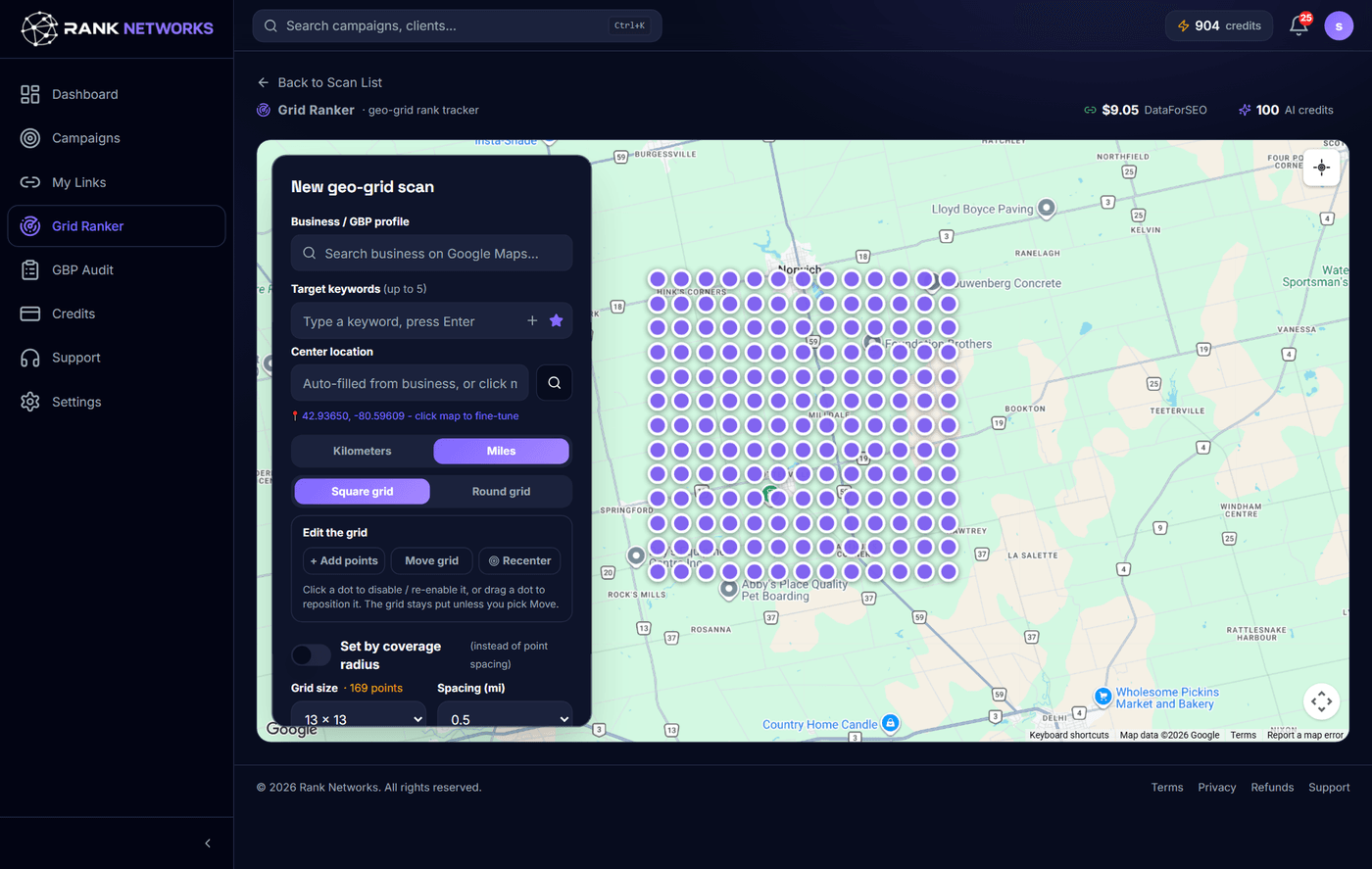This screenshot has width=1372, height=869.
Task: Click the GBP Audit clipboard icon
Action: point(30,269)
